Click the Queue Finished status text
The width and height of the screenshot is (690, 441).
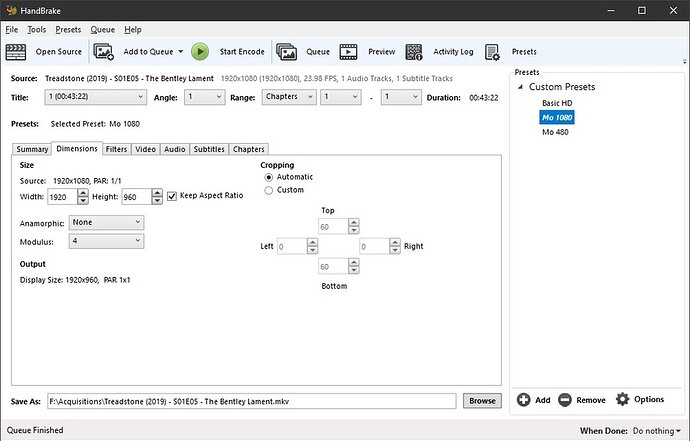click(35, 430)
